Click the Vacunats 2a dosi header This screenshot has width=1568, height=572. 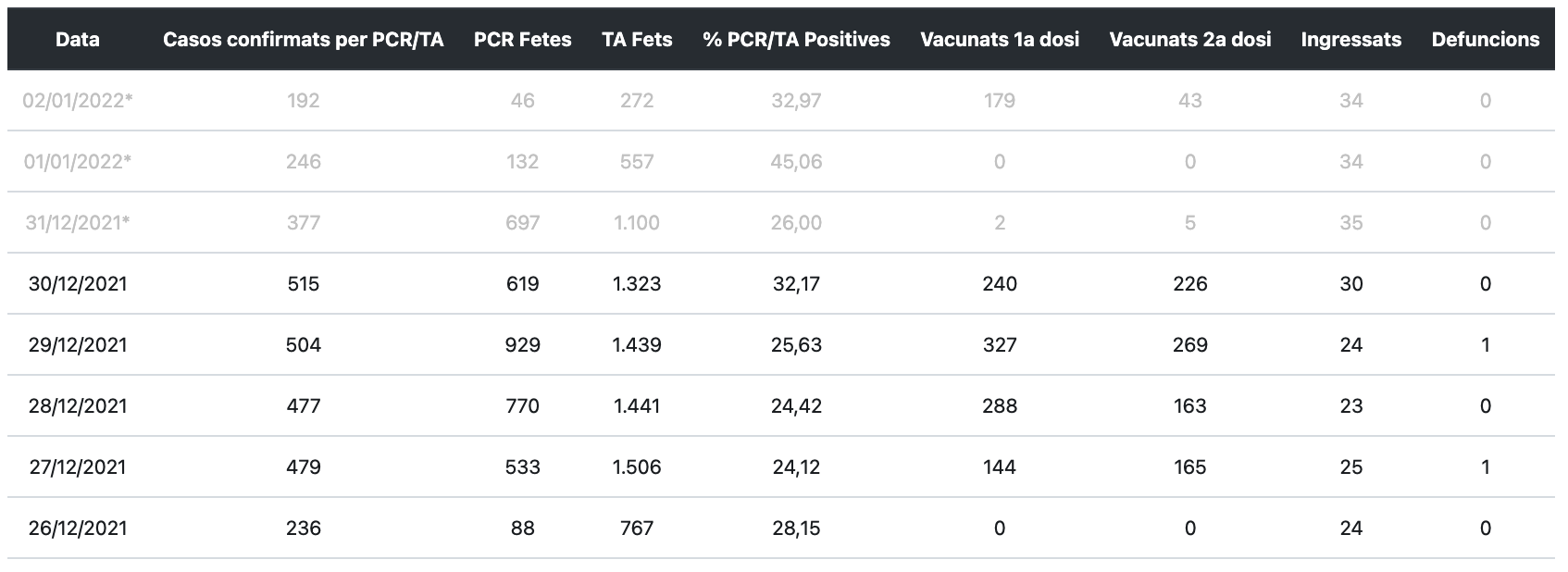tap(1189, 39)
